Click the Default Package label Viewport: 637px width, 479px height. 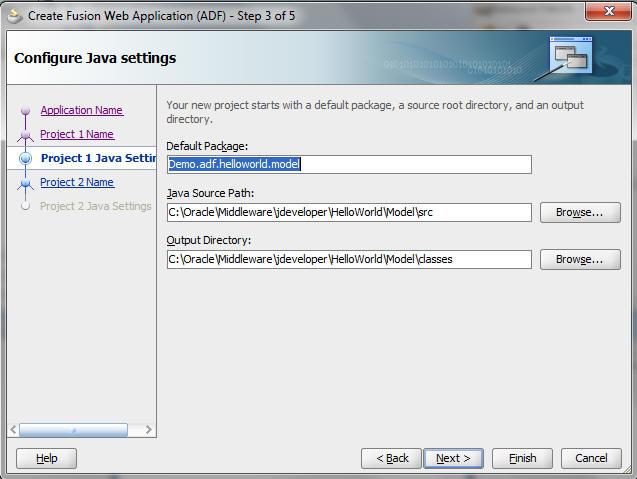pos(207,146)
